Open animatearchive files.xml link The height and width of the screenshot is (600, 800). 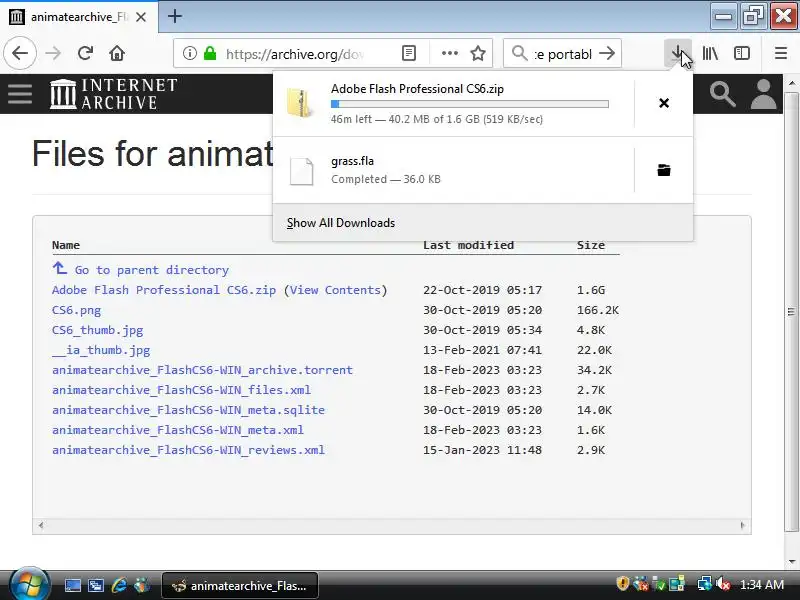click(181, 390)
